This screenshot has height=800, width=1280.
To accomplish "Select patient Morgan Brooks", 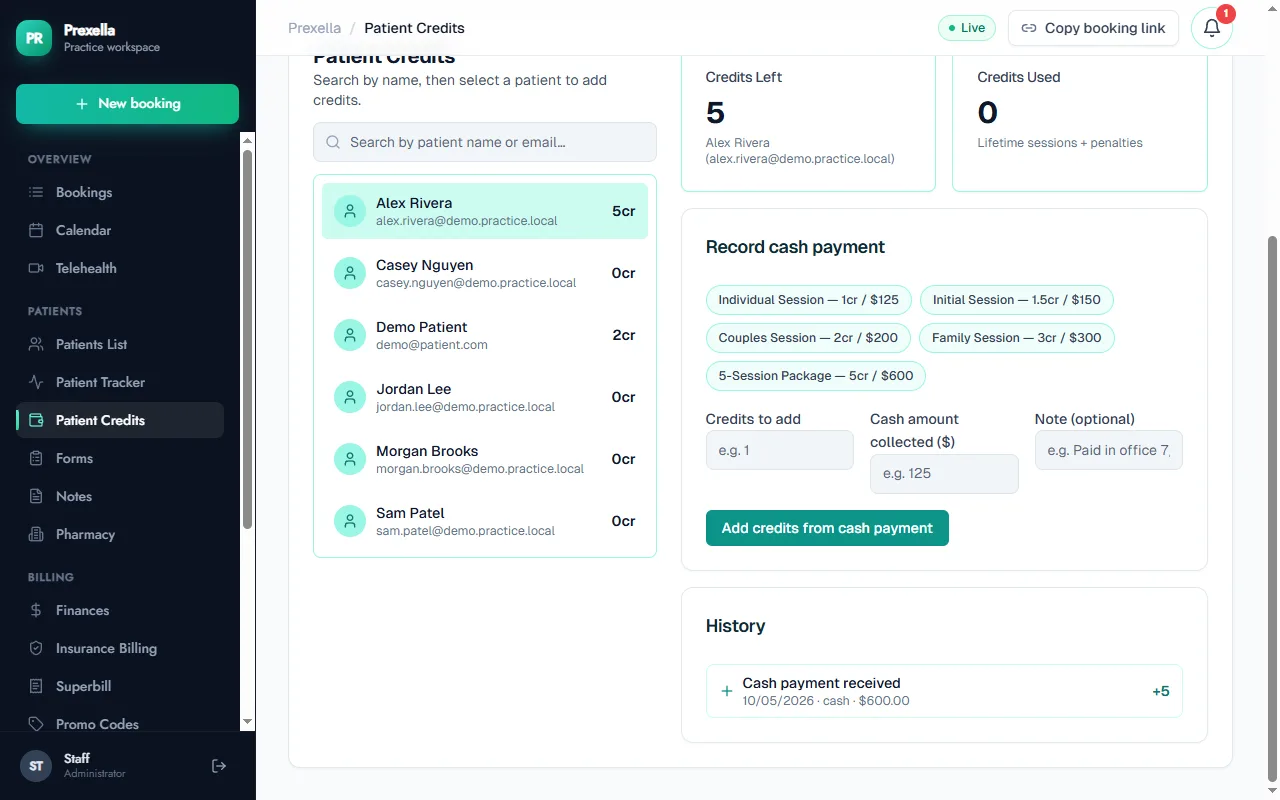I will [485, 459].
